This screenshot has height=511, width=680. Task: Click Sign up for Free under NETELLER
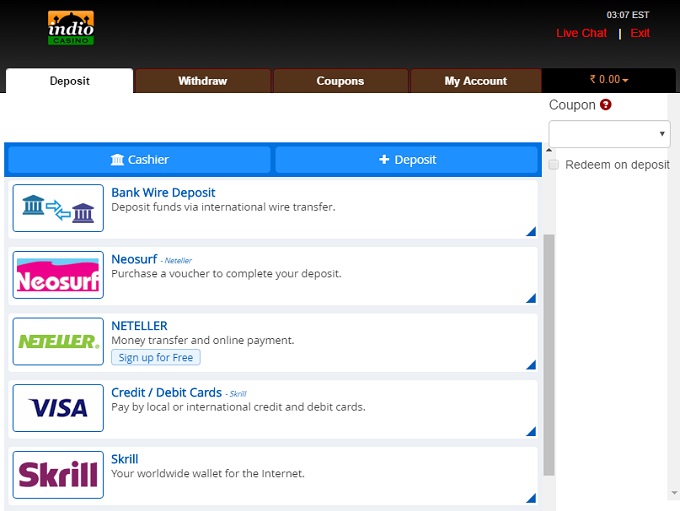(156, 358)
